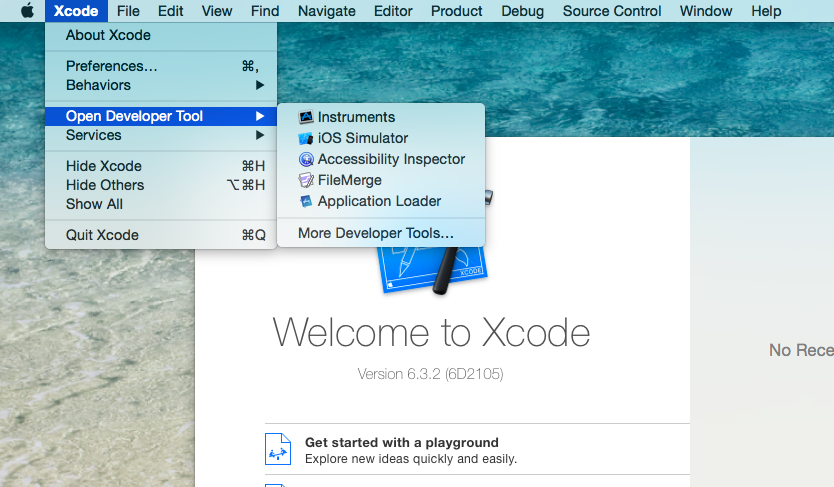The height and width of the screenshot is (487, 834).
Task: Click "Explore new ideas quickly and easily." text
Action: tap(411, 459)
